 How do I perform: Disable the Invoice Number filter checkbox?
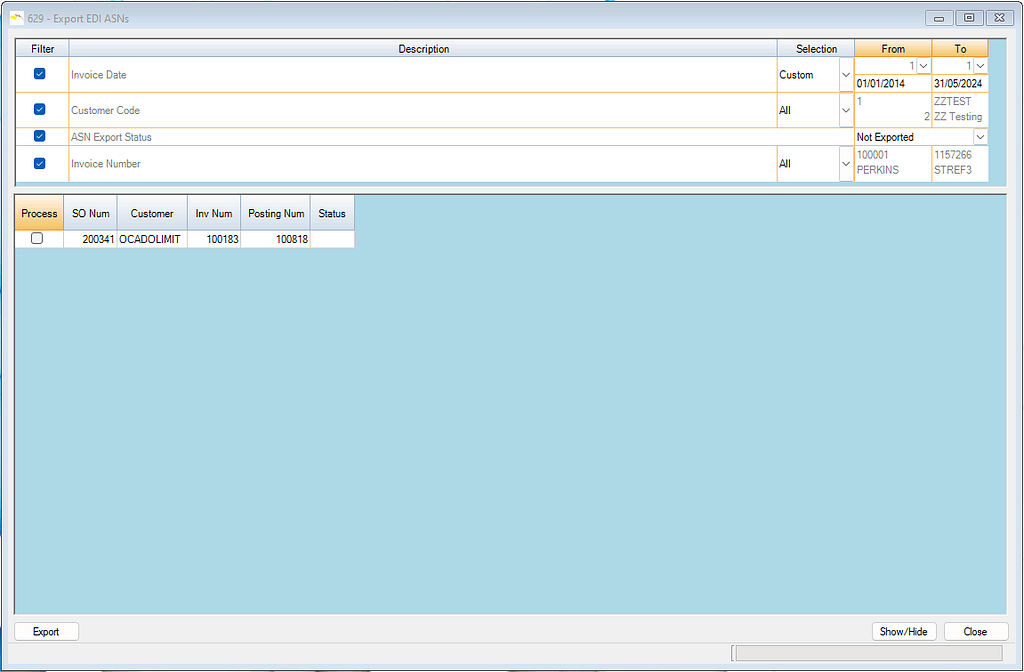click(40, 164)
